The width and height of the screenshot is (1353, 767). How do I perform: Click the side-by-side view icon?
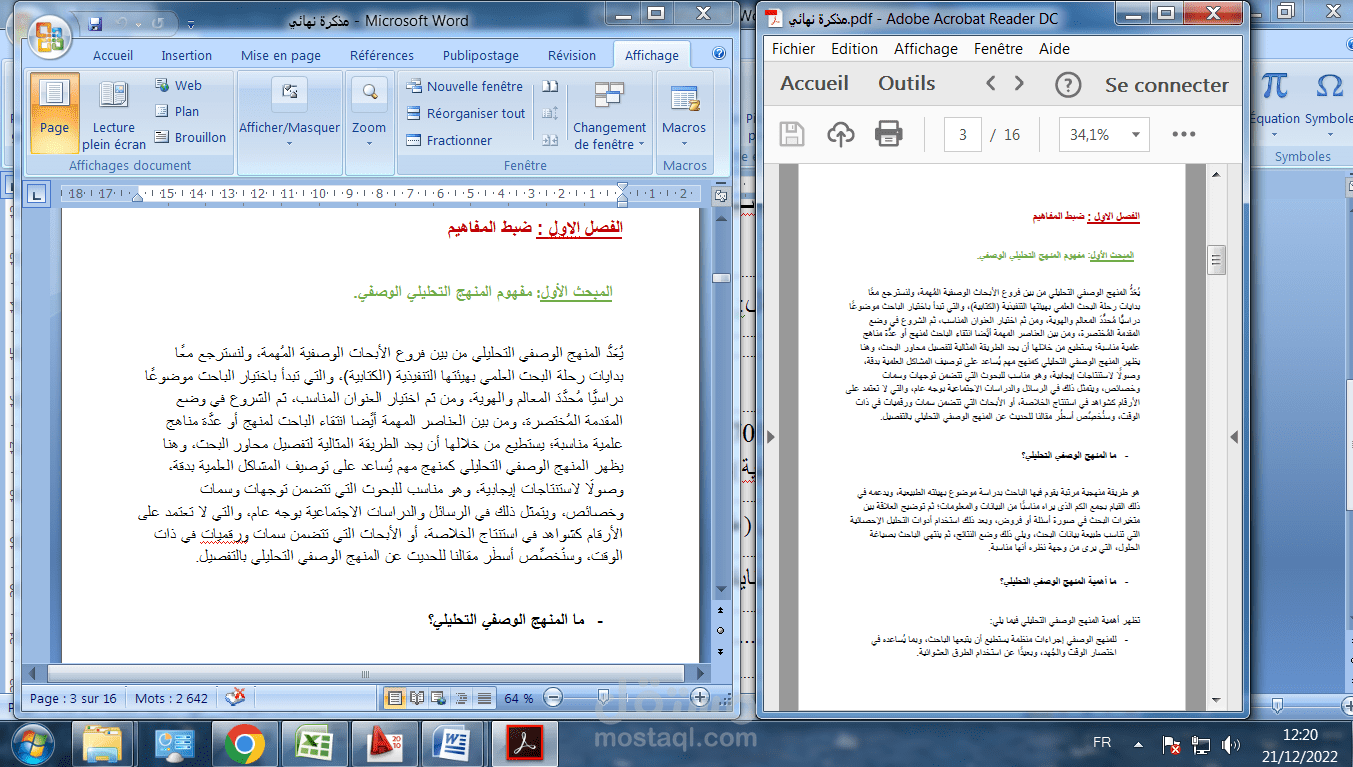(x=549, y=87)
